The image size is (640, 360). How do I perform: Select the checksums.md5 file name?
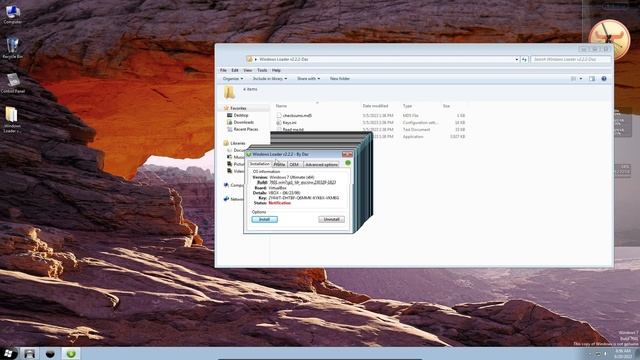click(297, 116)
